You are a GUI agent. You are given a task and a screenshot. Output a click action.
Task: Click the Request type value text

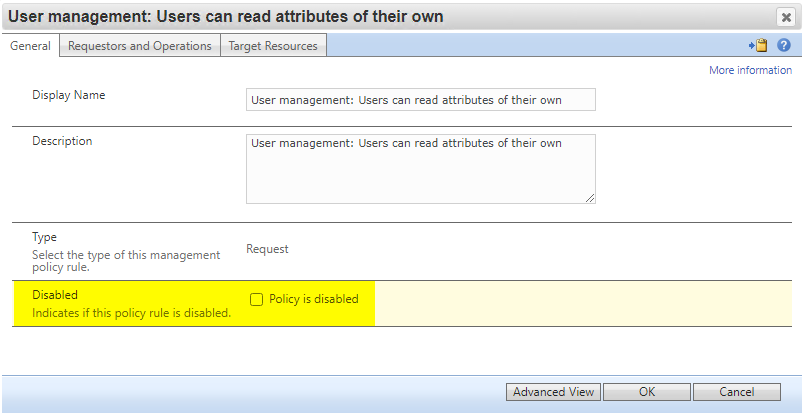(267, 249)
